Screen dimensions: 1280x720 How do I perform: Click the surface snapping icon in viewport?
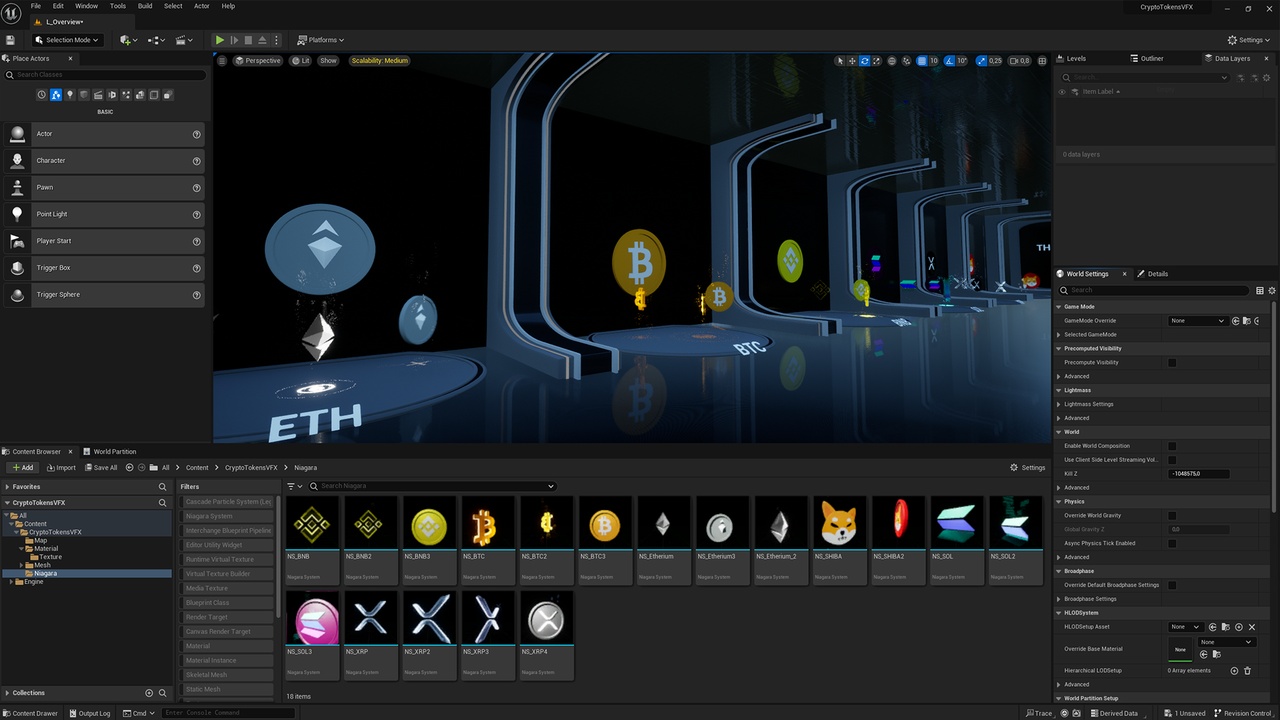(906, 61)
